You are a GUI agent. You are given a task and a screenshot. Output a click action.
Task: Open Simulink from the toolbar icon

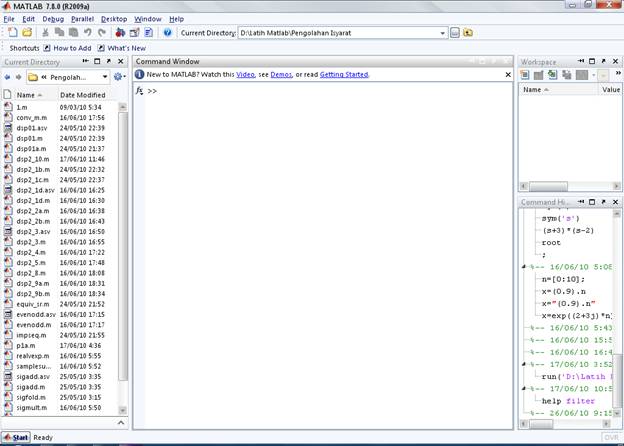coord(120,32)
